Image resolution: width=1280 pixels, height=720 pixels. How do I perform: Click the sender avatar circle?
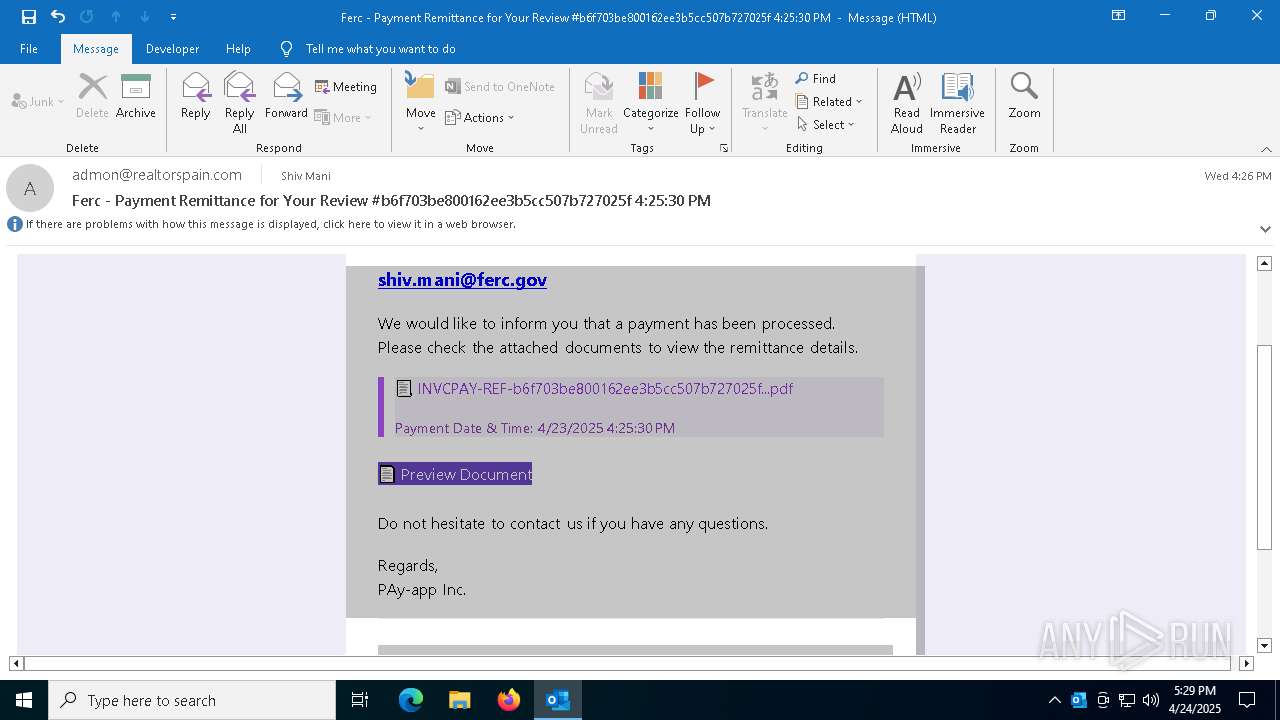coord(30,188)
